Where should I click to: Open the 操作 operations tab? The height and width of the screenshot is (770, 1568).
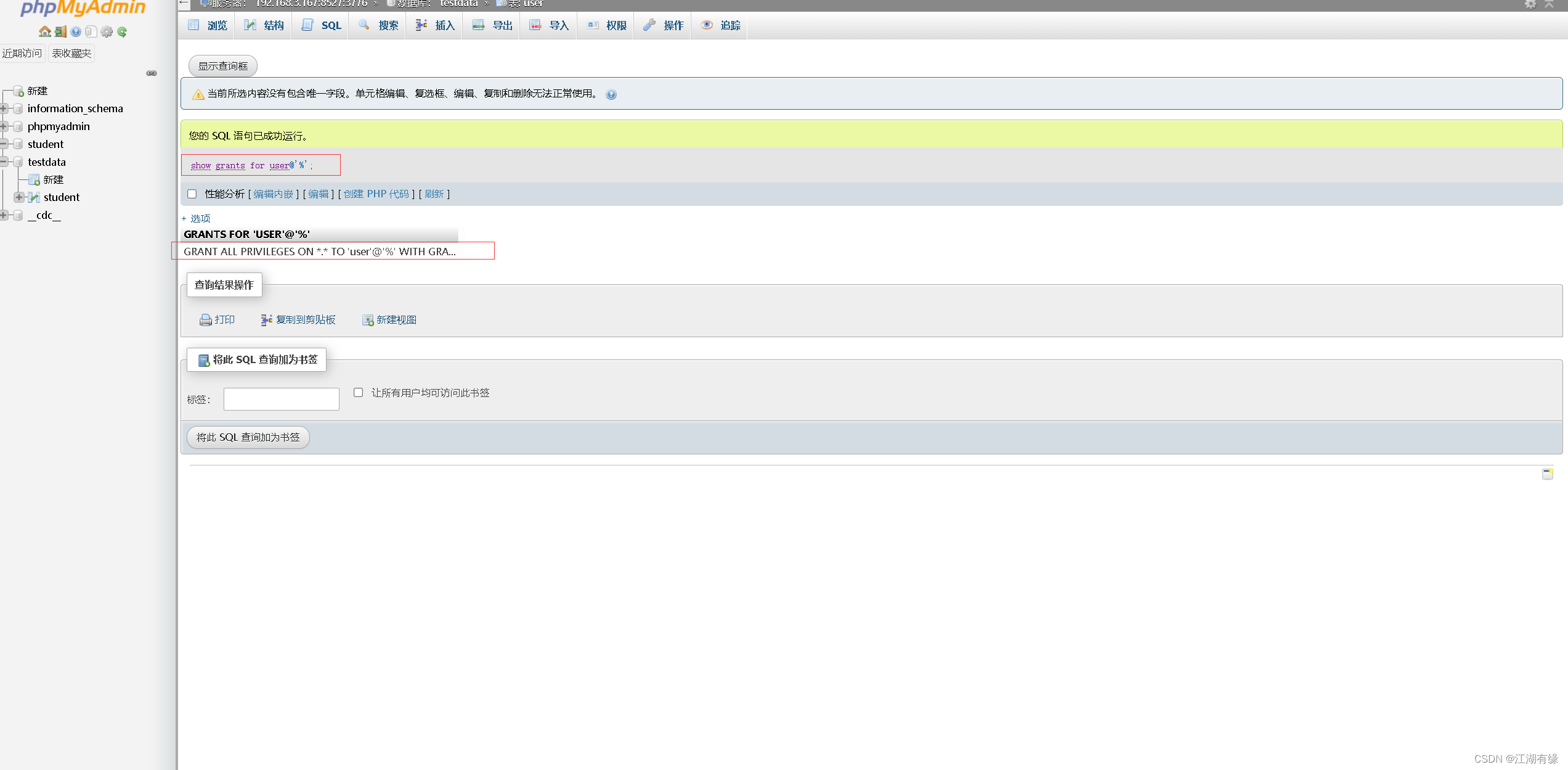(x=664, y=25)
